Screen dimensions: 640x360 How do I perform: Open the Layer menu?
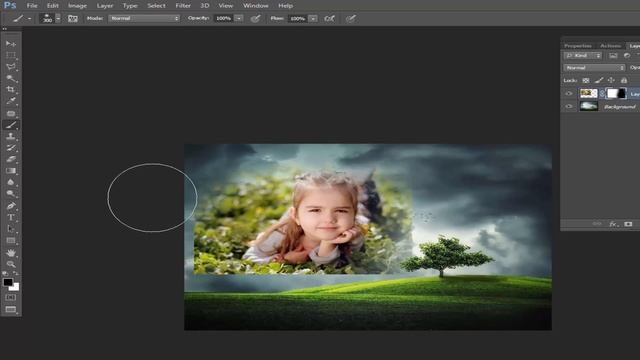click(x=105, y=6)
